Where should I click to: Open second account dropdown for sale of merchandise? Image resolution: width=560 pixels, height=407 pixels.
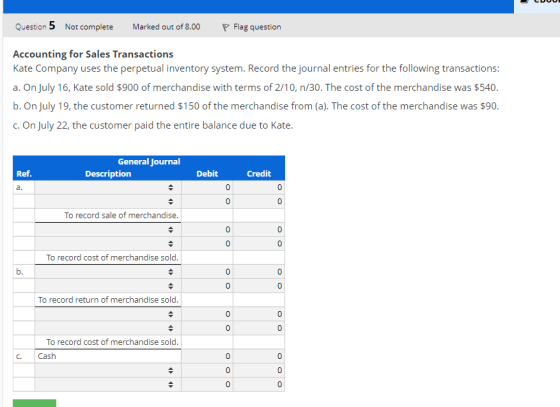[108, 201]
